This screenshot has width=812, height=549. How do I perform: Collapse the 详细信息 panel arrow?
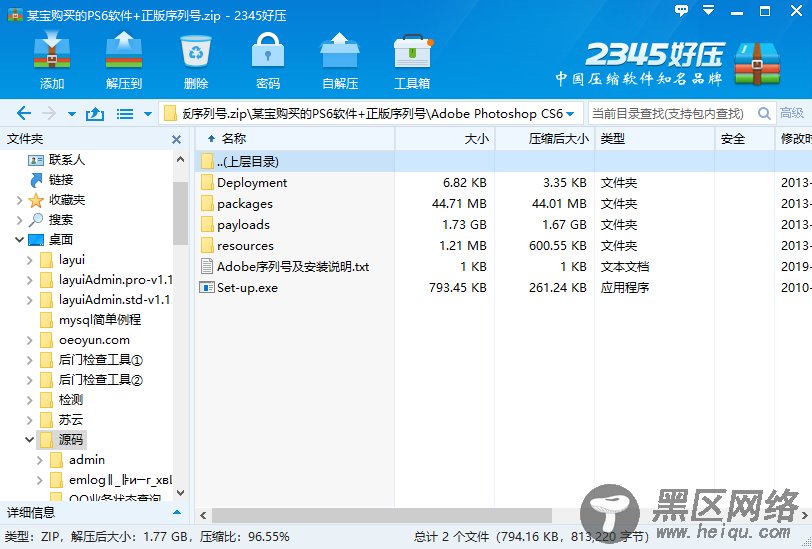coord(177,512)
